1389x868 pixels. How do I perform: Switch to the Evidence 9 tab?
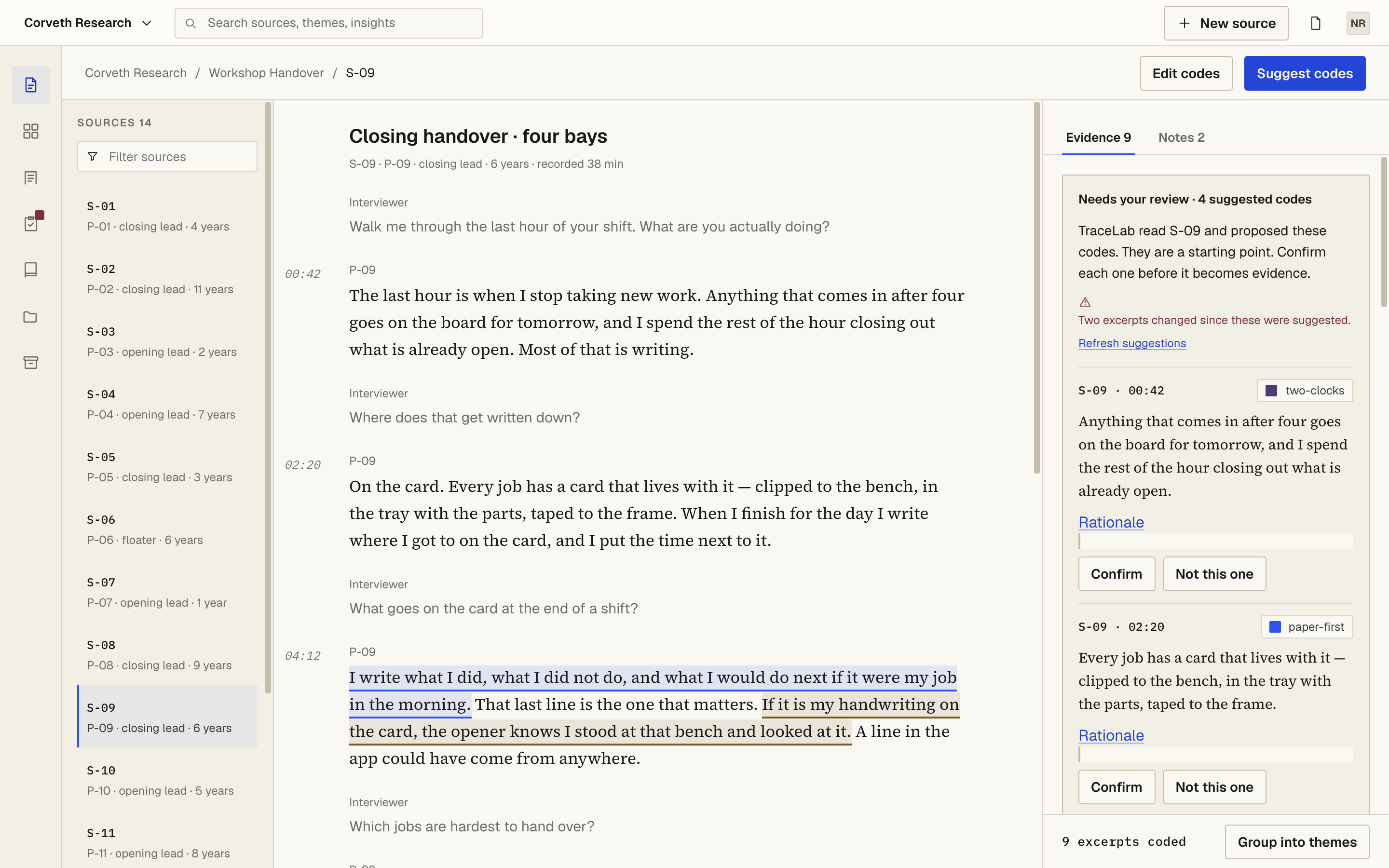point(1098,137)
